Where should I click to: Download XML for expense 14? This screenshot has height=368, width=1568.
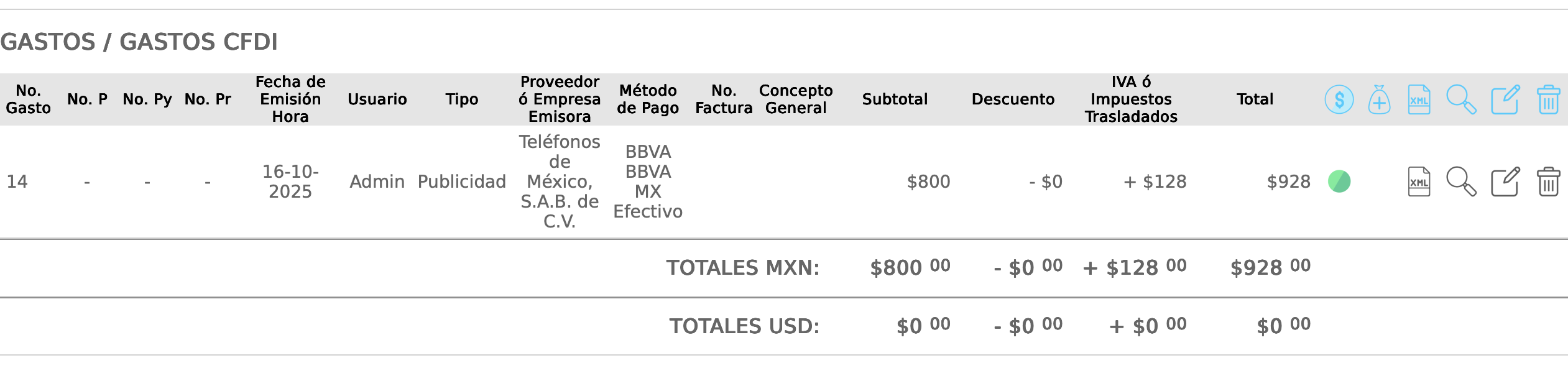click(1419, 182)
